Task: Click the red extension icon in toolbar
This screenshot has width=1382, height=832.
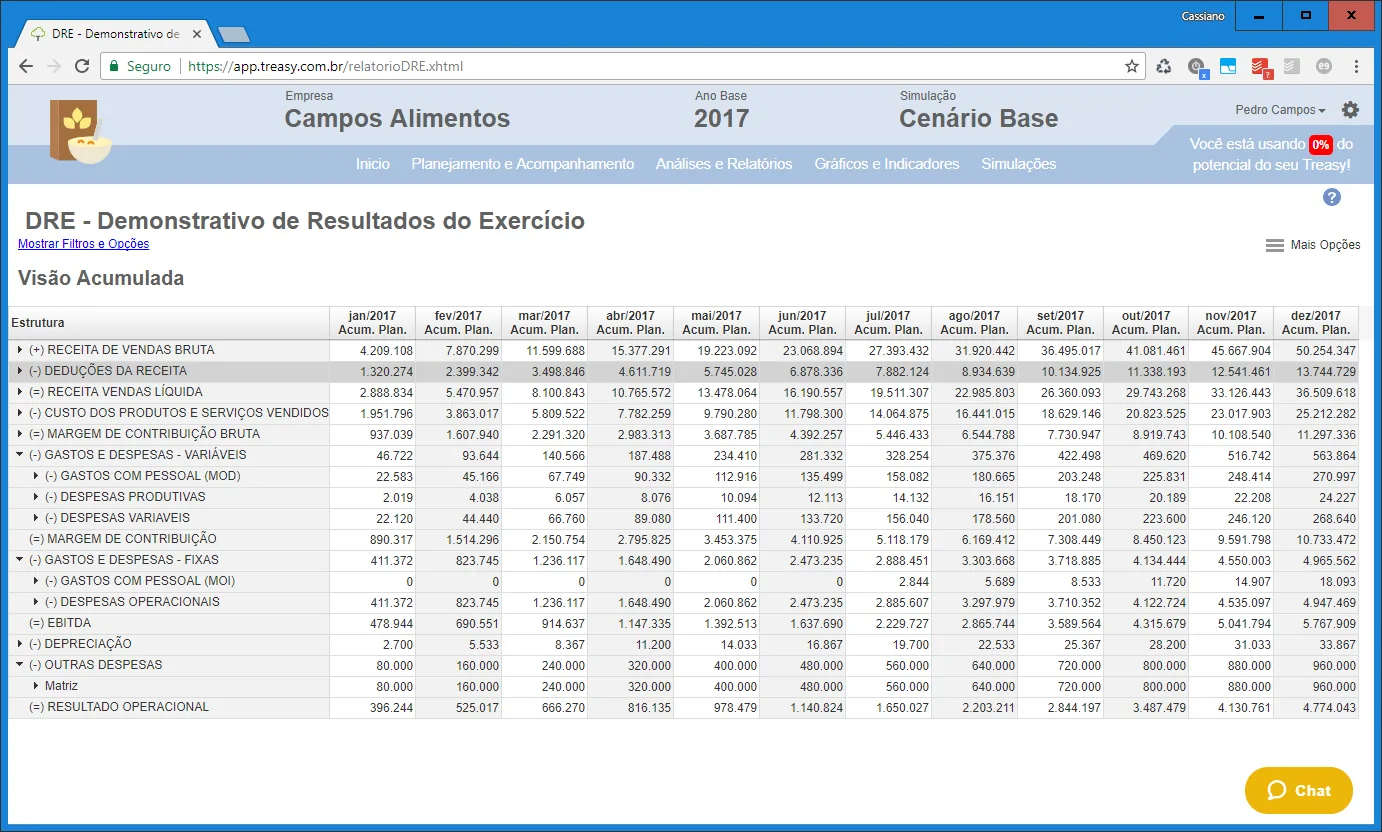Action: (1260, 67)
